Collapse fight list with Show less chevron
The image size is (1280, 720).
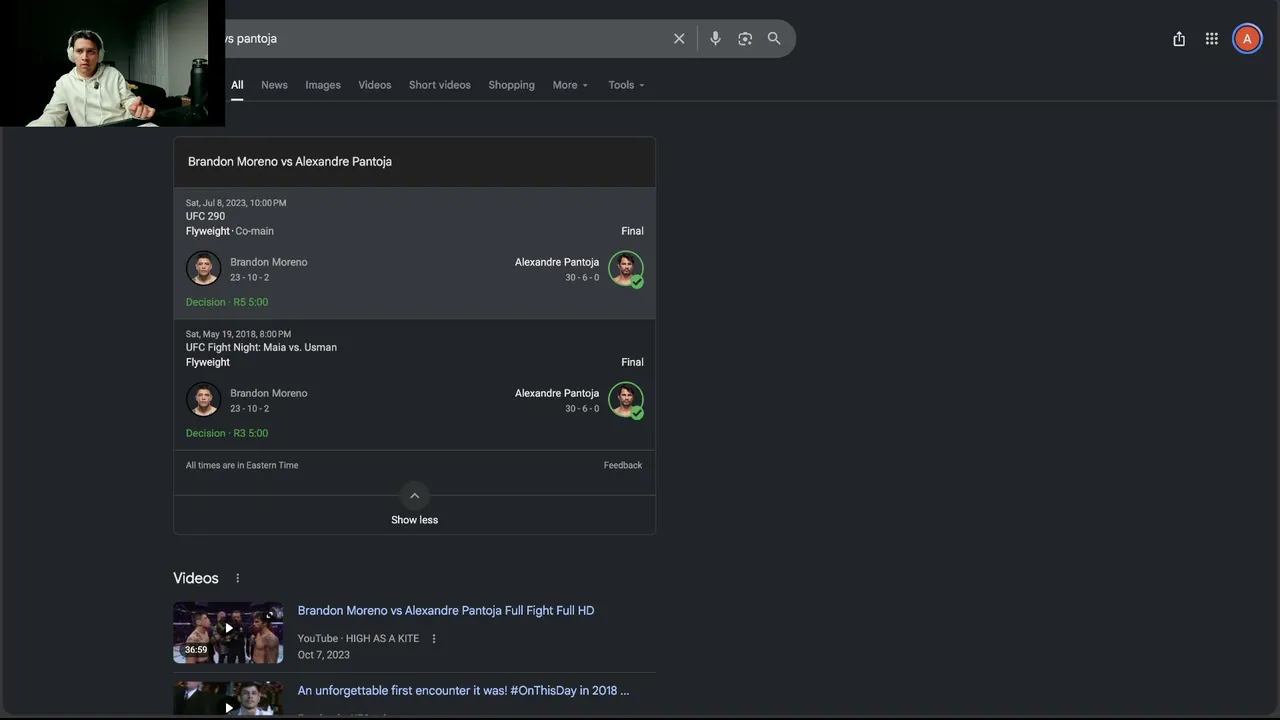(x=414, y=496)
